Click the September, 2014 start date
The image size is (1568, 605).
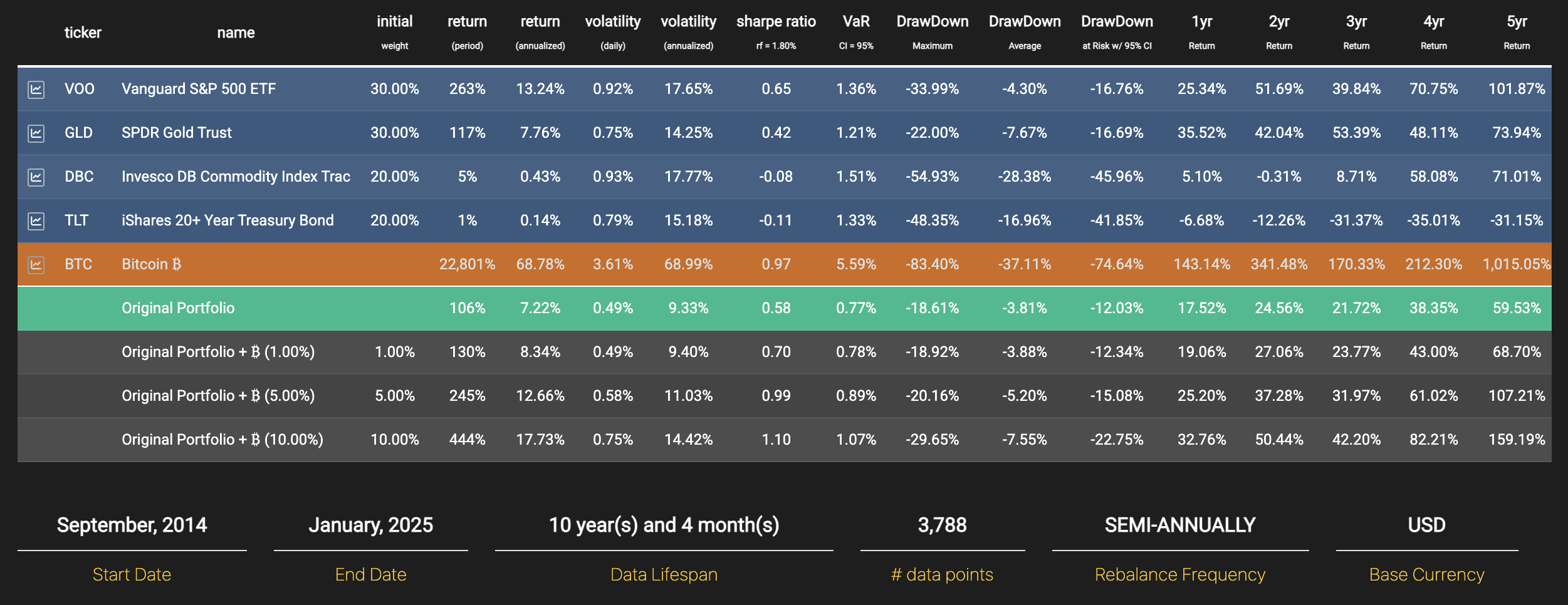(x=132, y=525)
